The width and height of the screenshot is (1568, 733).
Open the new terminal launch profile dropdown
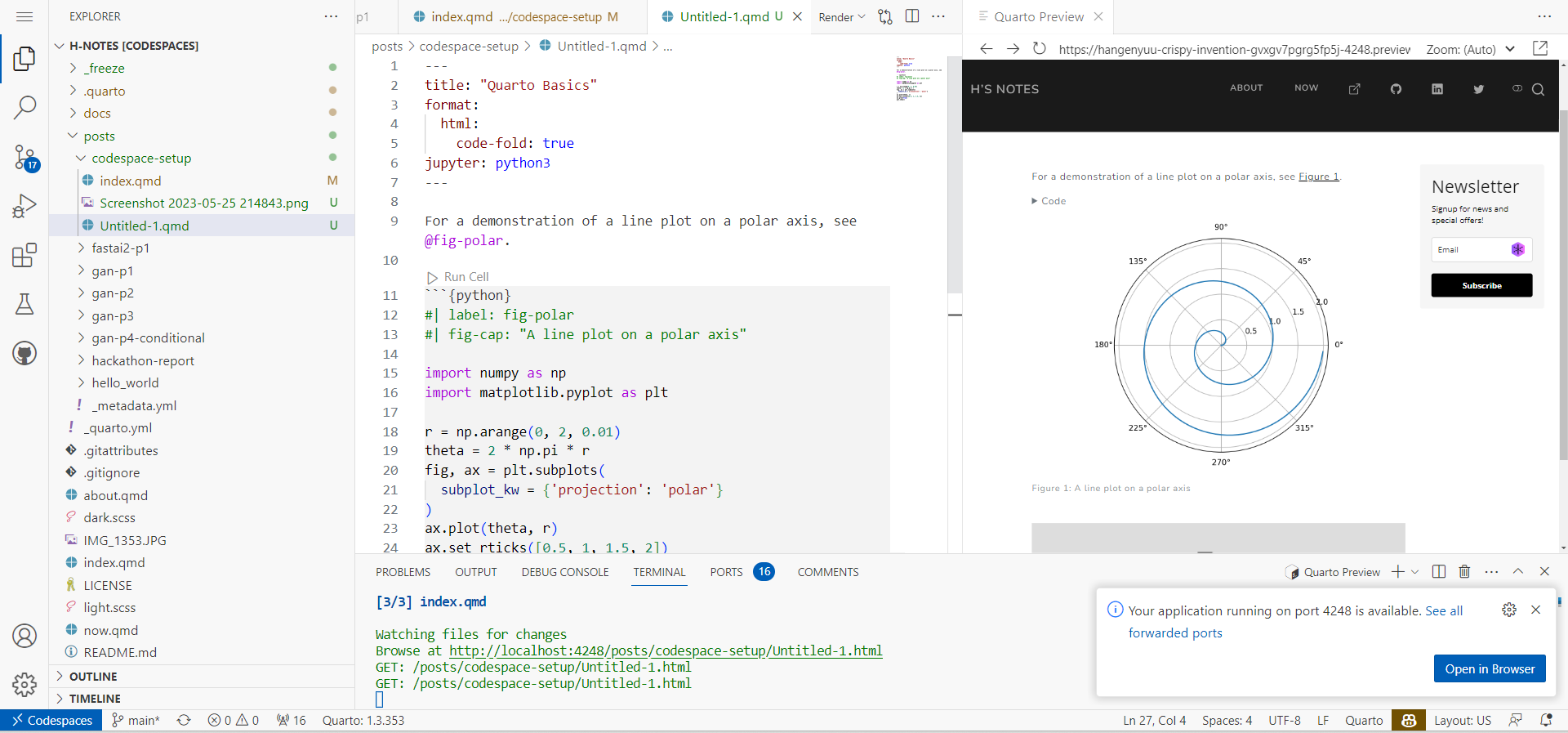pos(1415,572)
